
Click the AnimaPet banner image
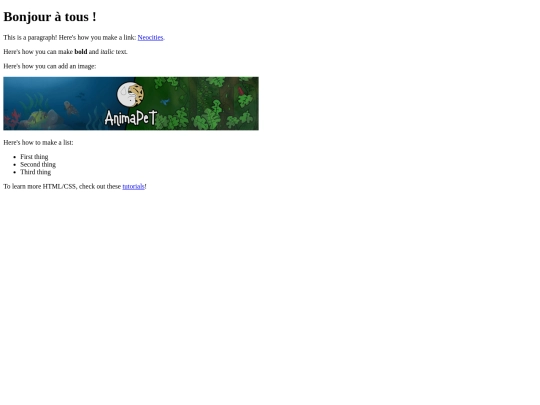pos(131,103)
